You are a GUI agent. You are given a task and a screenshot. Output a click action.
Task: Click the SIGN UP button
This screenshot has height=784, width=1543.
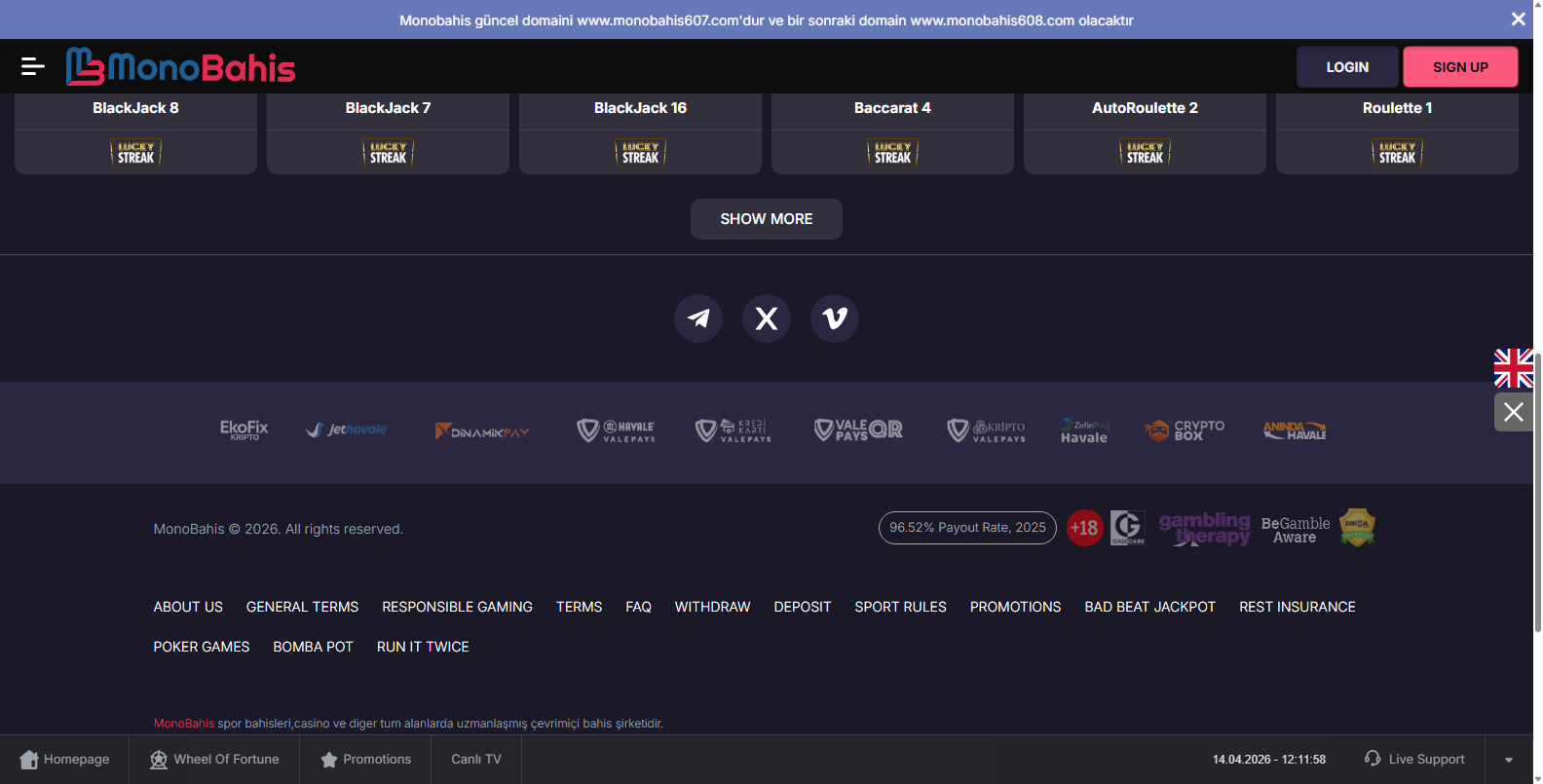pyautogui.click(x=1460, y=67)
